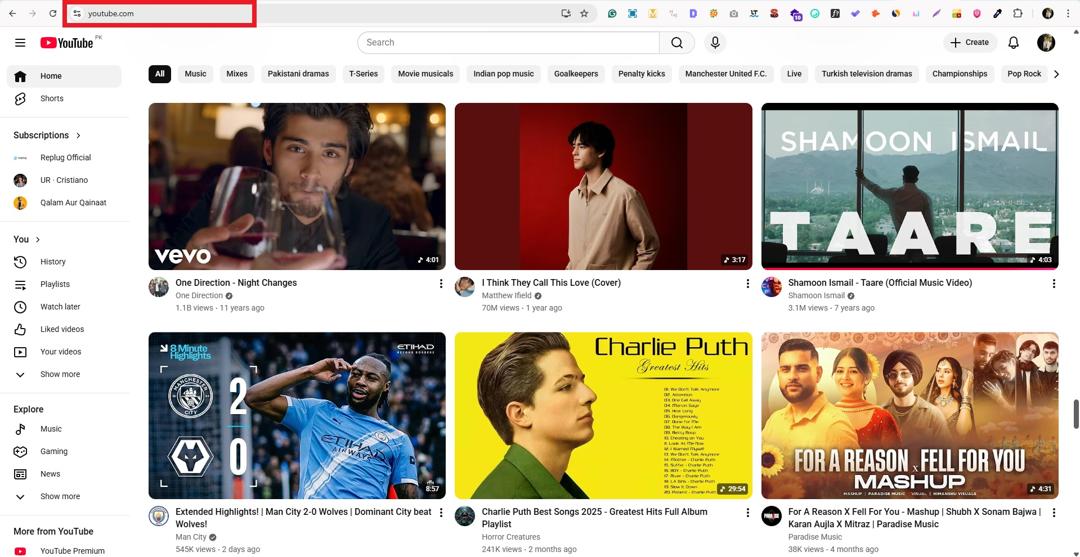Select Championships chip
The height and width of the screenshot is (557, 1080).
[x=959, y=74]
